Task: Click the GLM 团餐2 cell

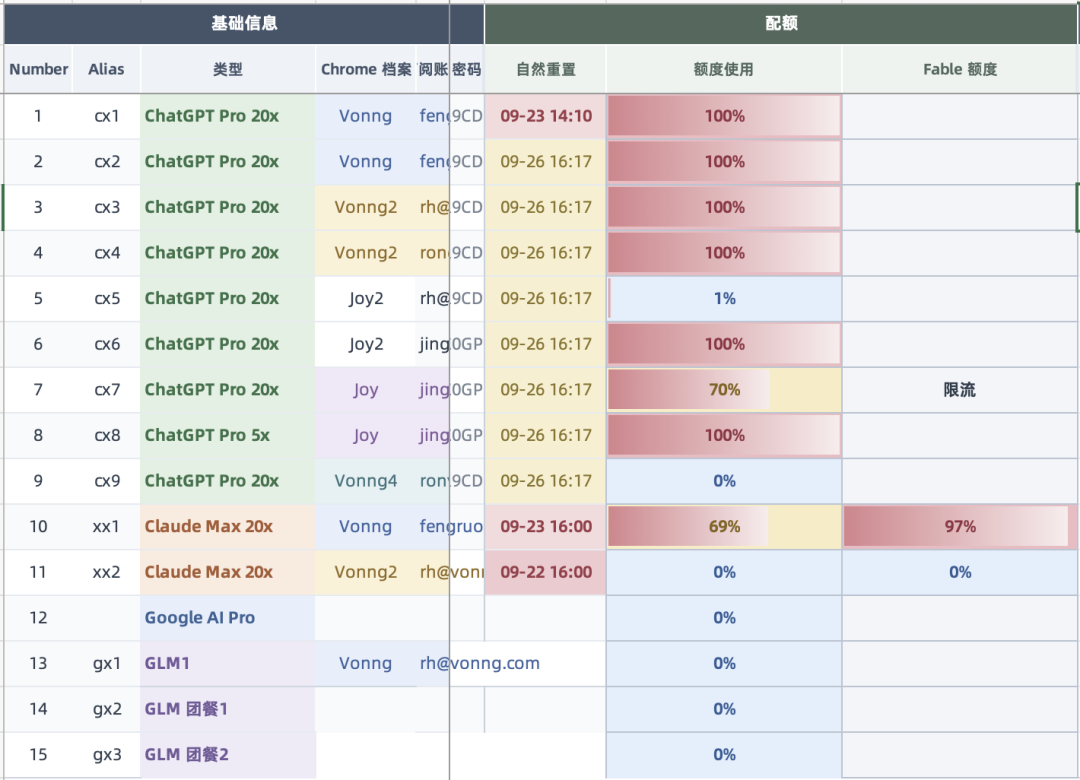Action: tap(228, 755)
